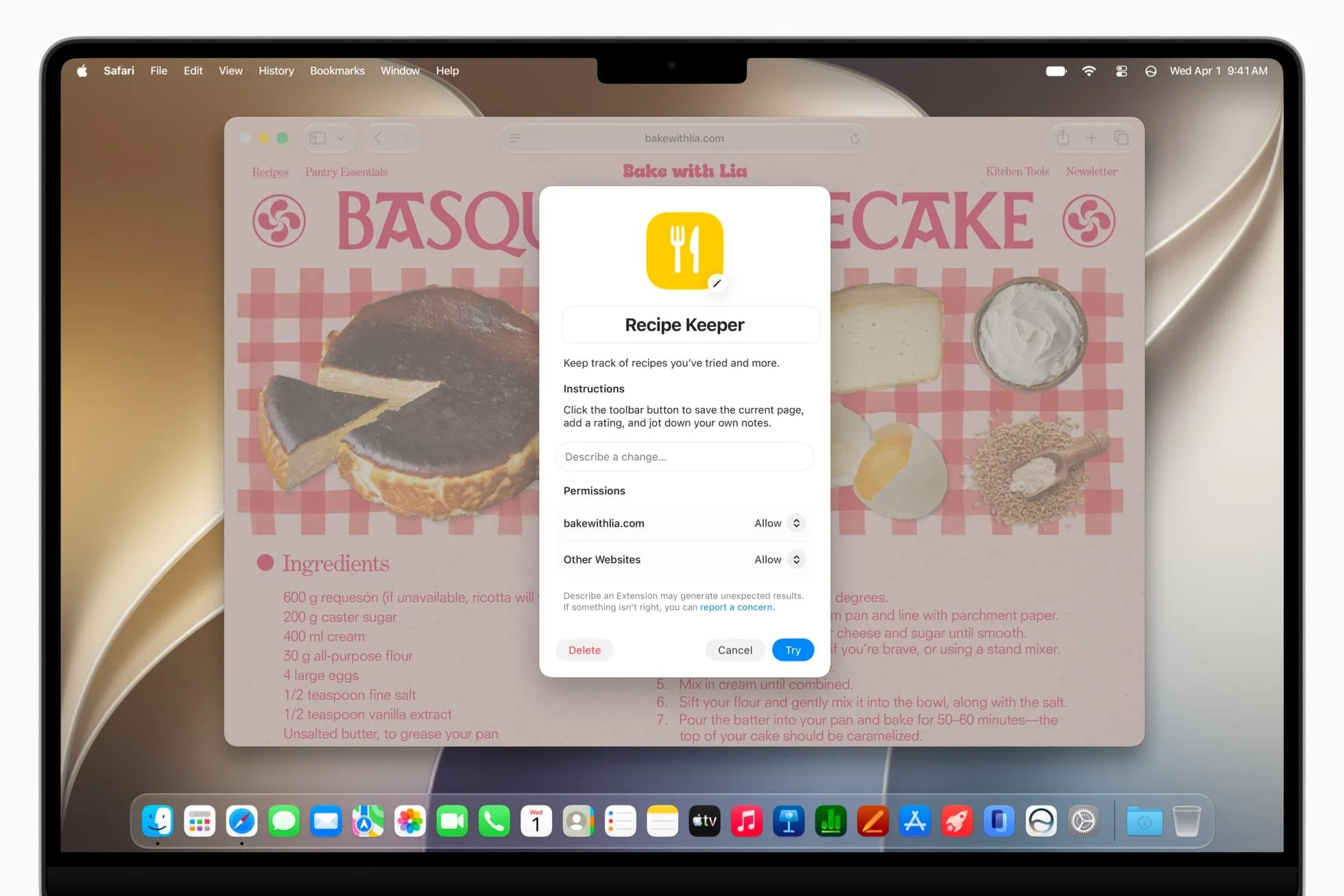1344x896 pixels.
Task: Open App Store from the Dock
Action: click(915, 821)
